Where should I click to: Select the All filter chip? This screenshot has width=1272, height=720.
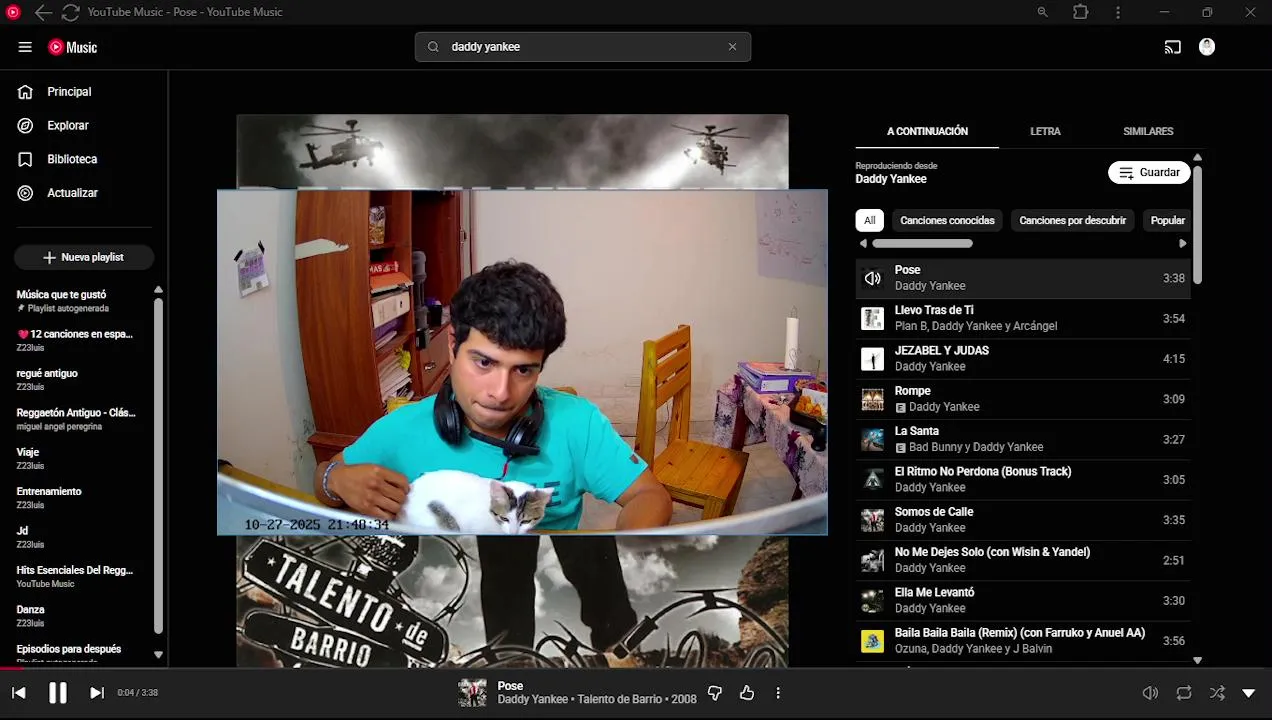point(869,220)
